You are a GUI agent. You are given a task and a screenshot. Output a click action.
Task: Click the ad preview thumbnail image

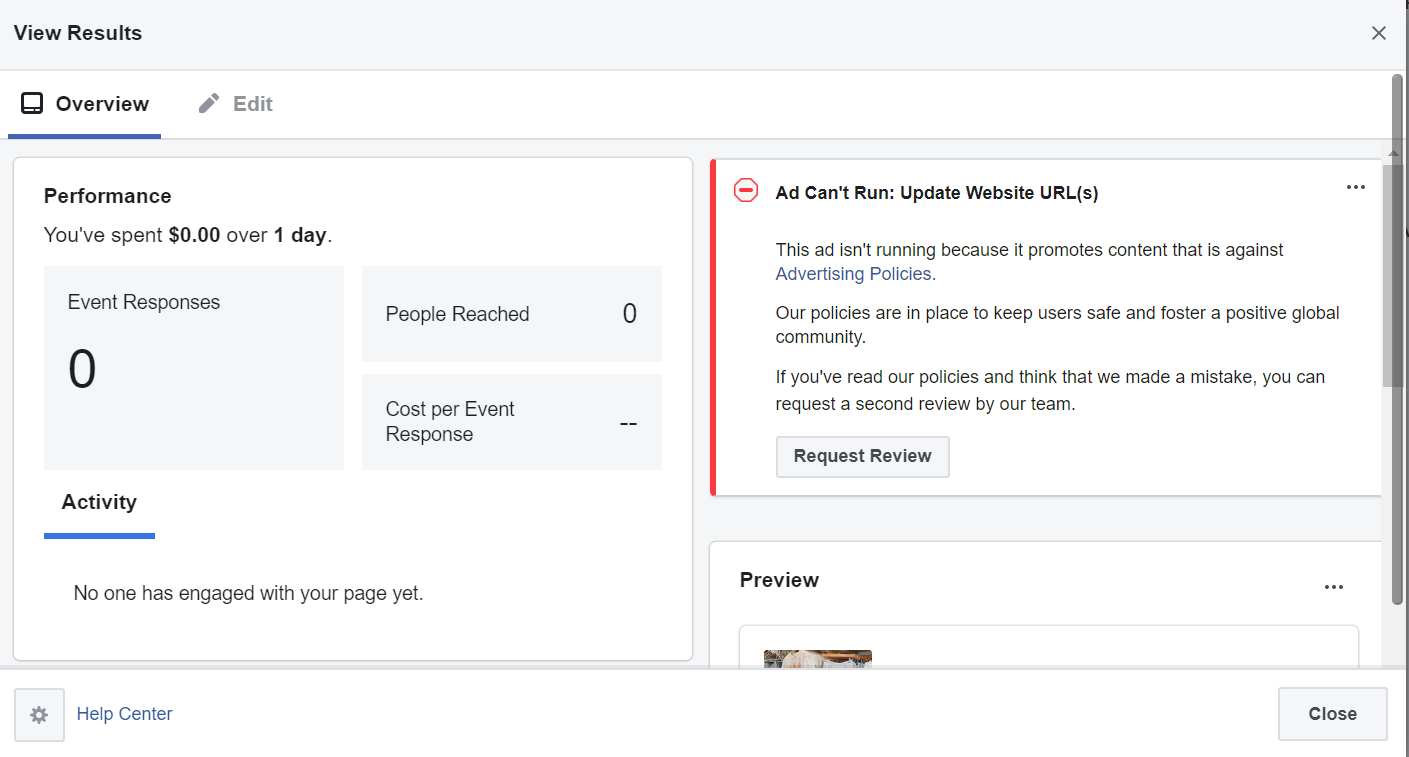tap(818, 658)
